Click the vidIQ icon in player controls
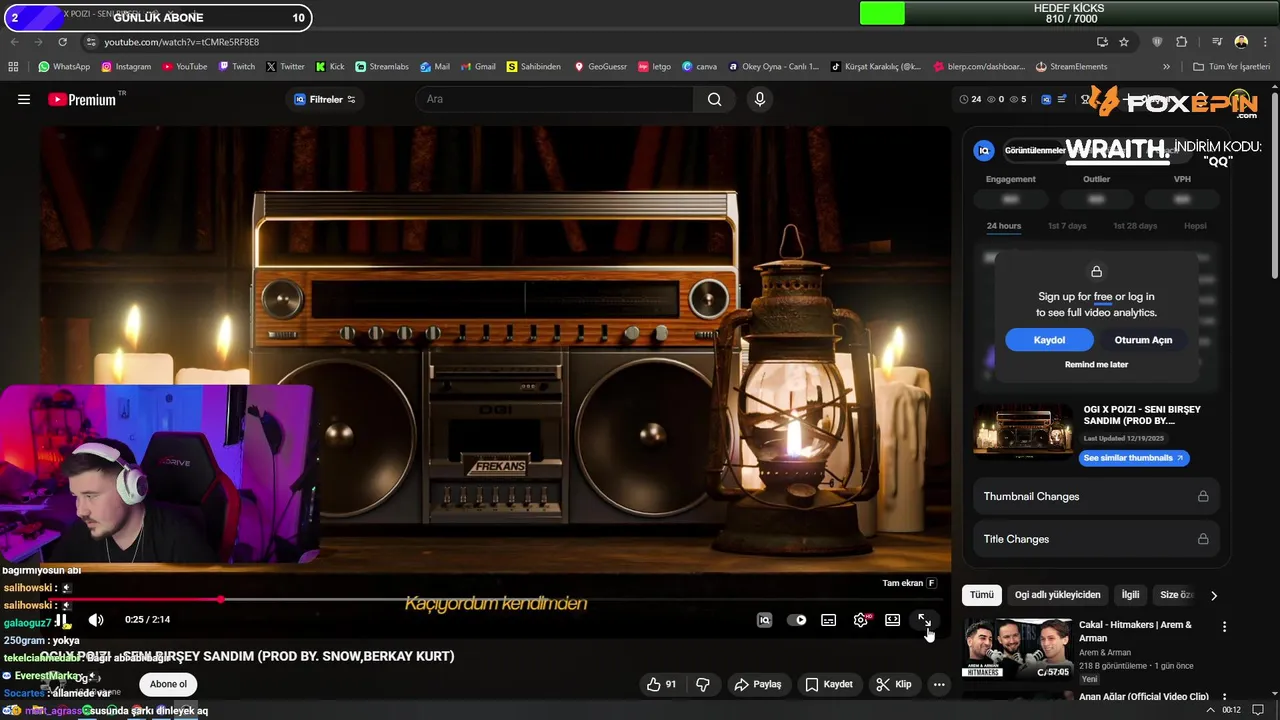This screenshot has height=720, width=1280. (x=764, y=620)
